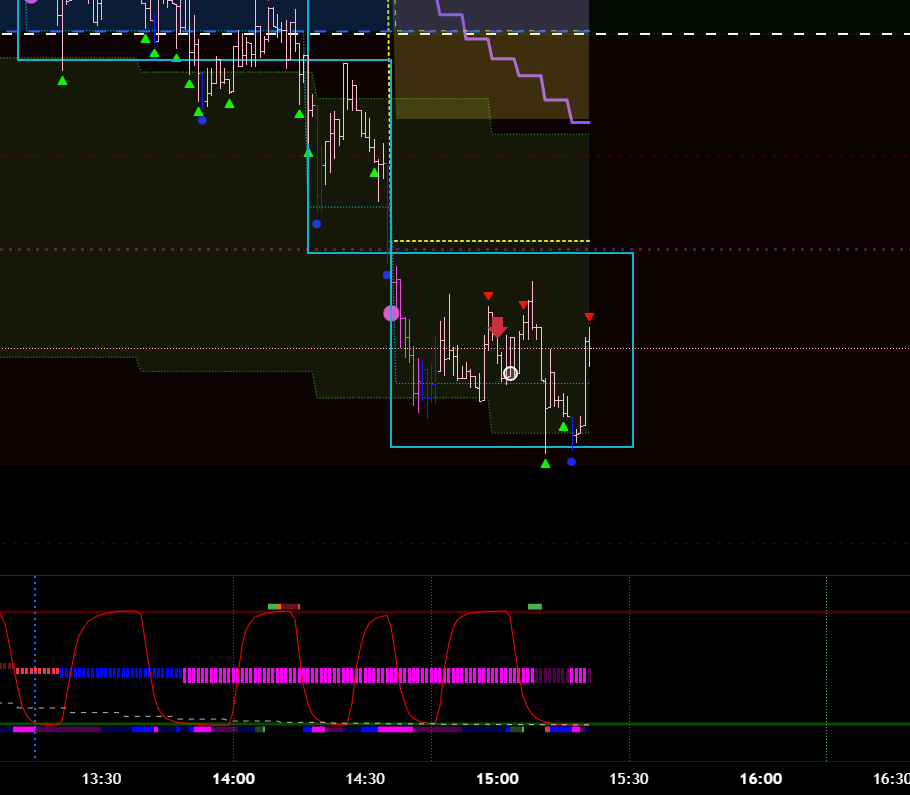Click the green triangle below the lowest wick
Screen dimensions: 910x795
(545, 463)
